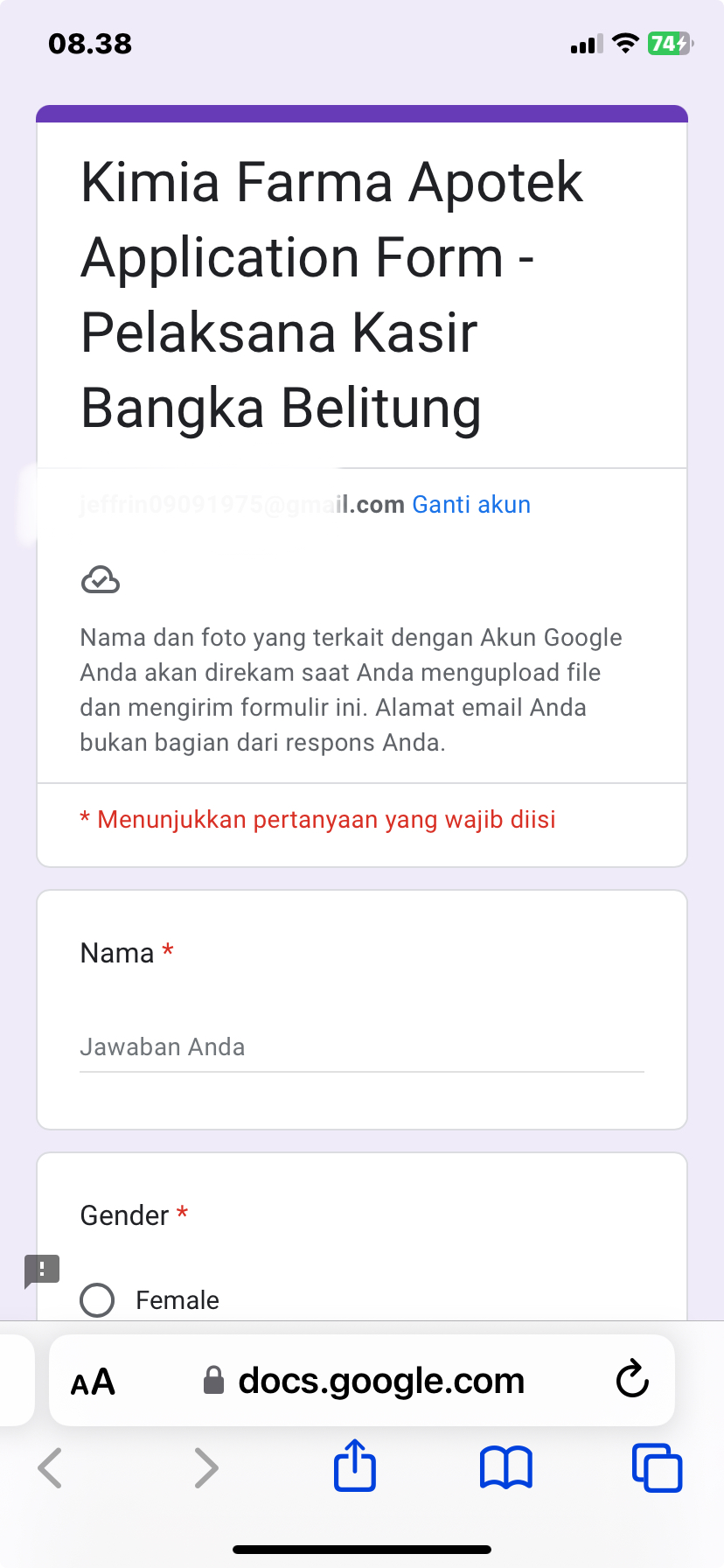
Task: Click the Ganti akun link
Action: (x=471, y=505)
